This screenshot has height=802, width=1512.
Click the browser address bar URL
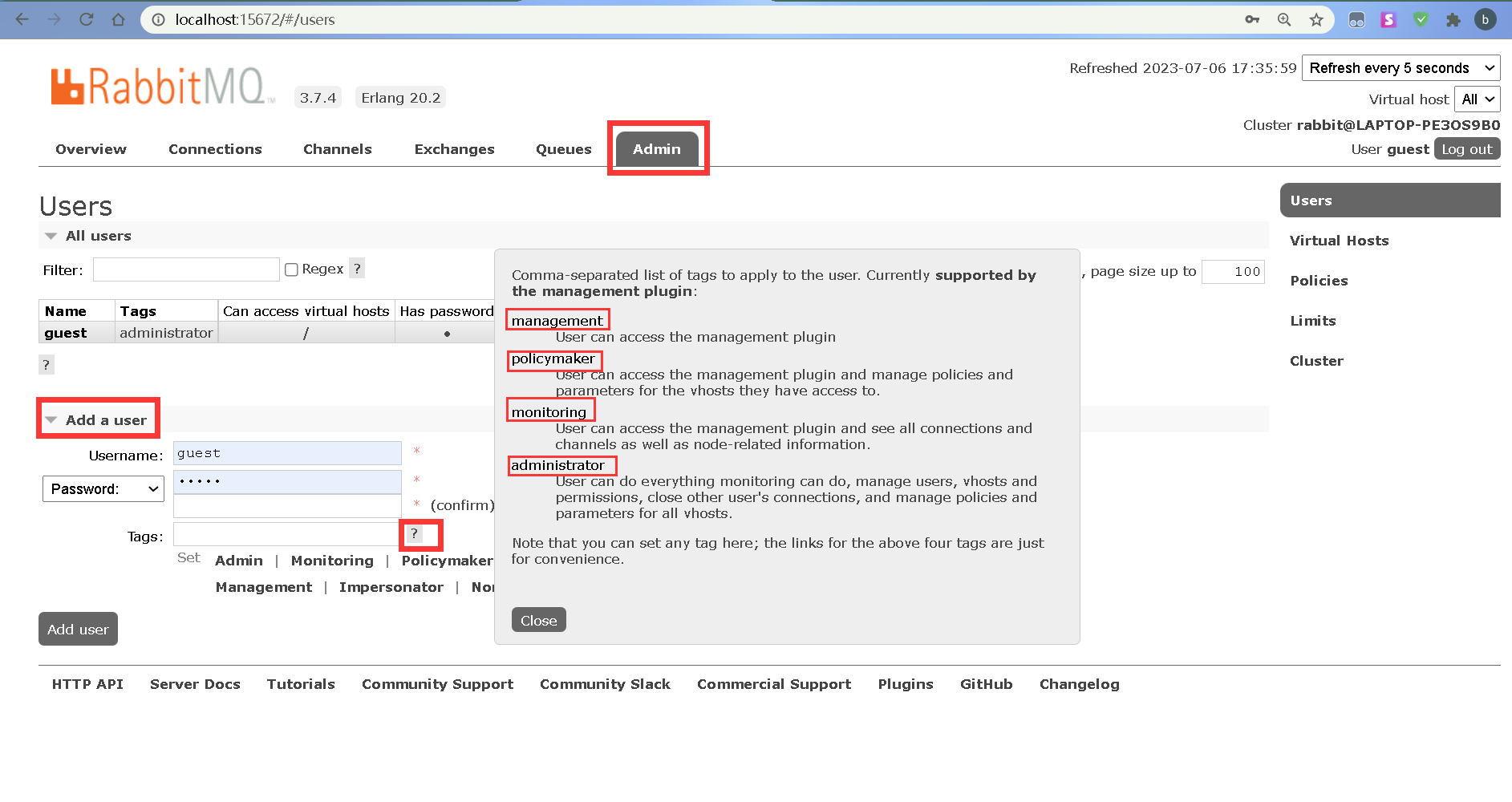pos(255,19)
